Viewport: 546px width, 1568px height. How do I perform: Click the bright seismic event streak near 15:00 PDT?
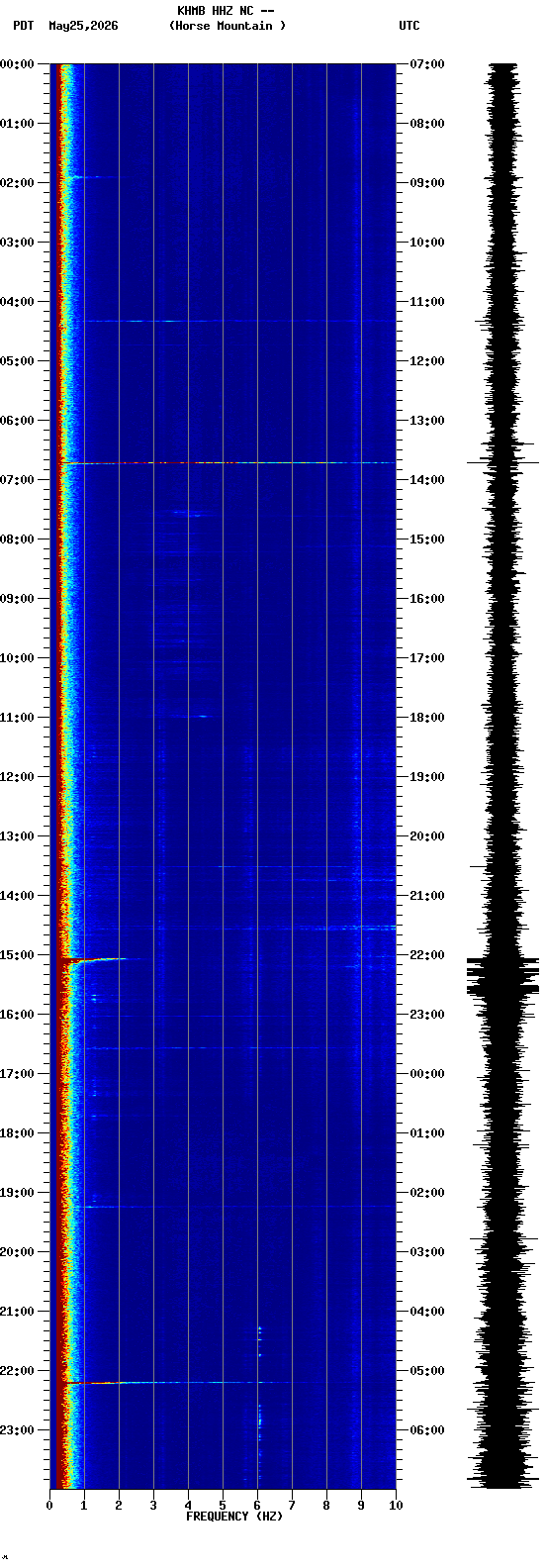[x=94, y=959]
